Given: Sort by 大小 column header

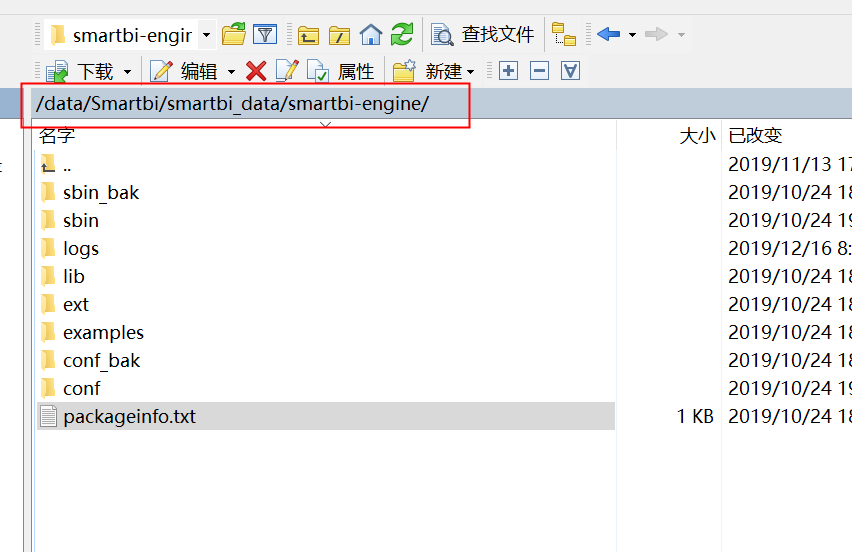Looking at the screenshot, I should 697,135.
